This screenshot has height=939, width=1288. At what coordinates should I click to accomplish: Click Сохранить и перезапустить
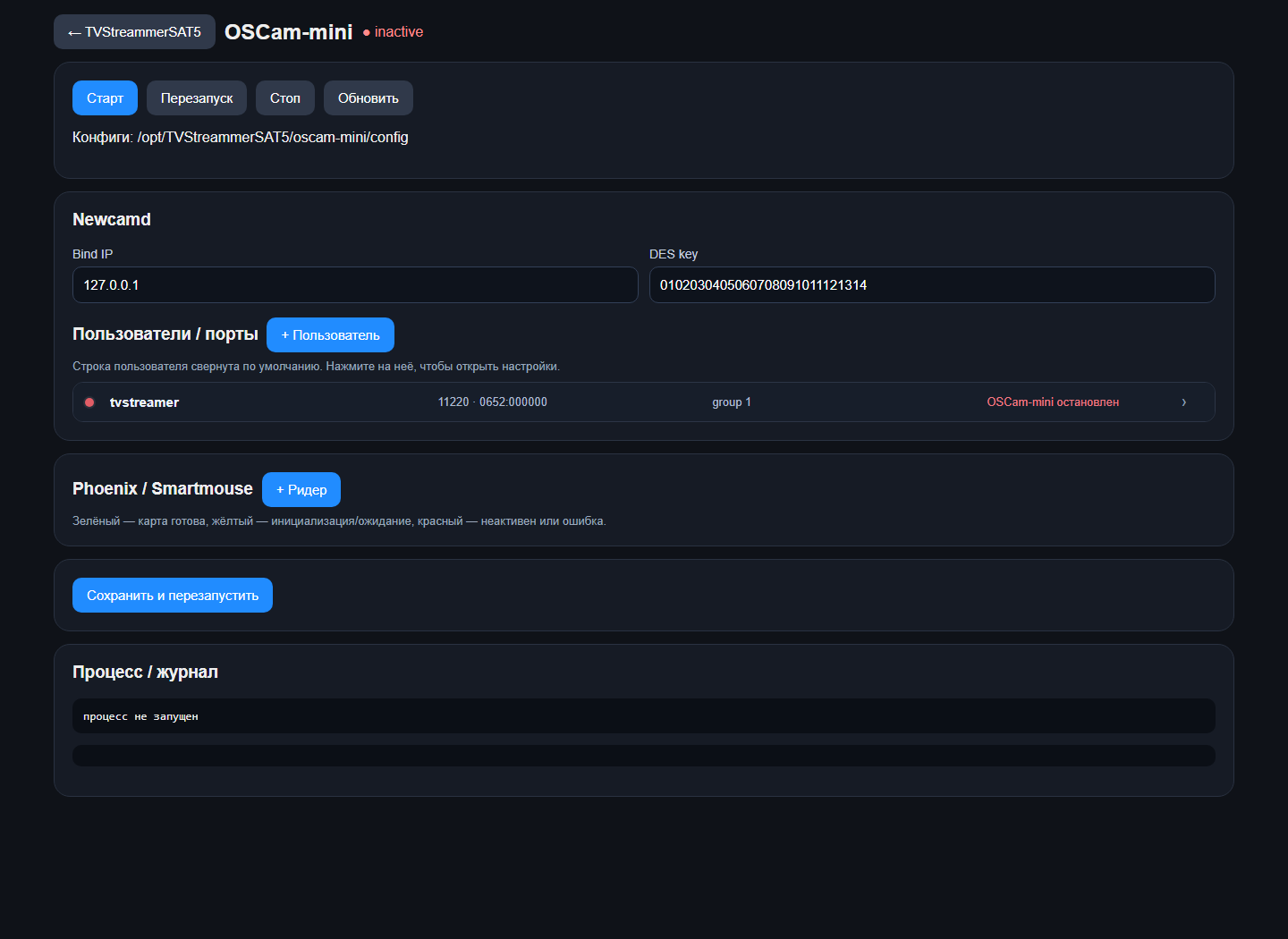[x=173, y=596]
